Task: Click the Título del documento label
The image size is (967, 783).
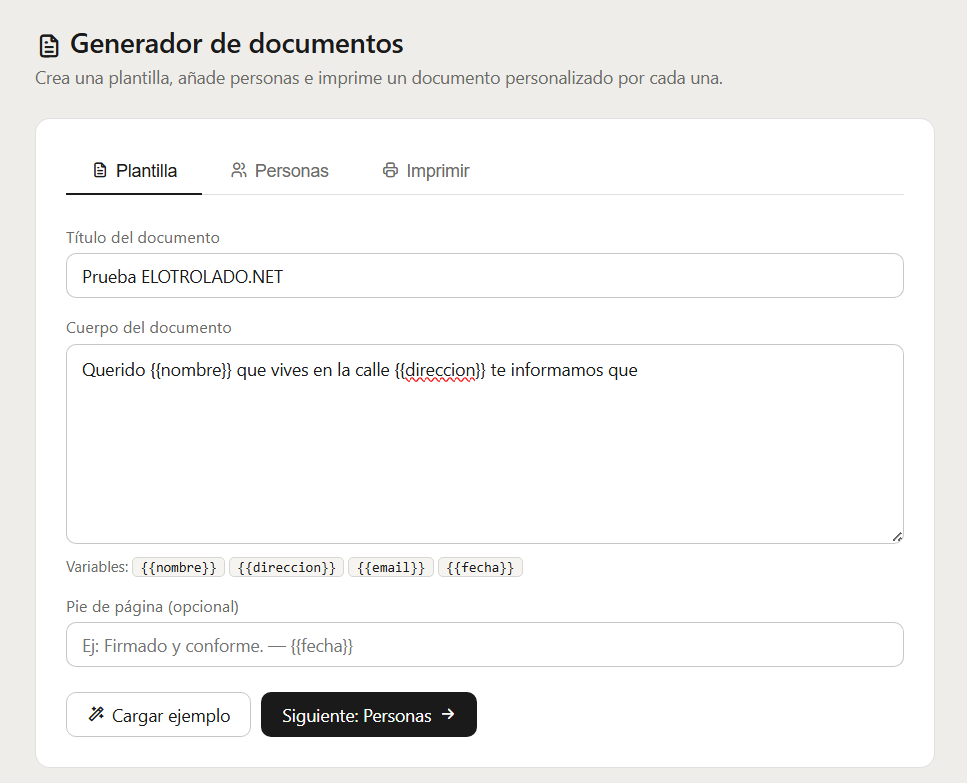Action: point(143,237)
